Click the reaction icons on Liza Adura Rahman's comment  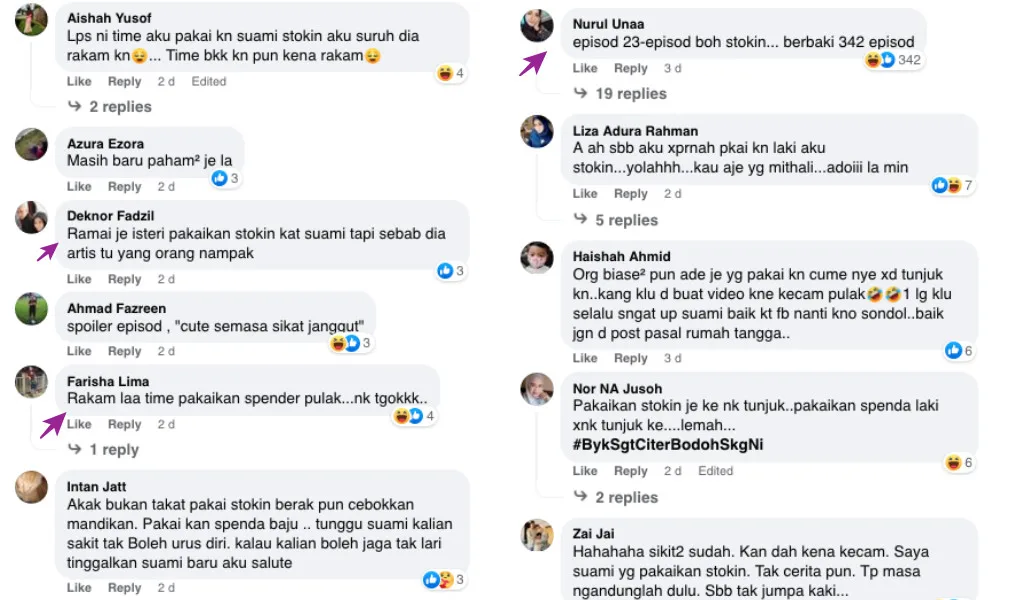coord(946,185)
